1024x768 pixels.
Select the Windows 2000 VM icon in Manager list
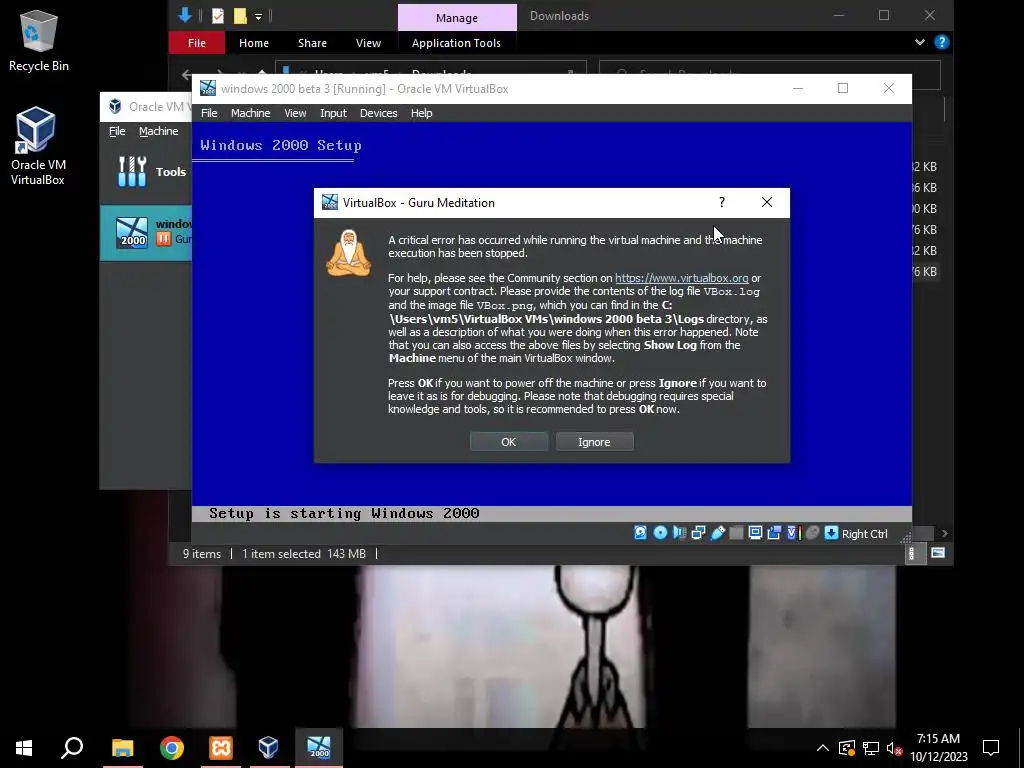pyautogui.click(x=132, y=232)
